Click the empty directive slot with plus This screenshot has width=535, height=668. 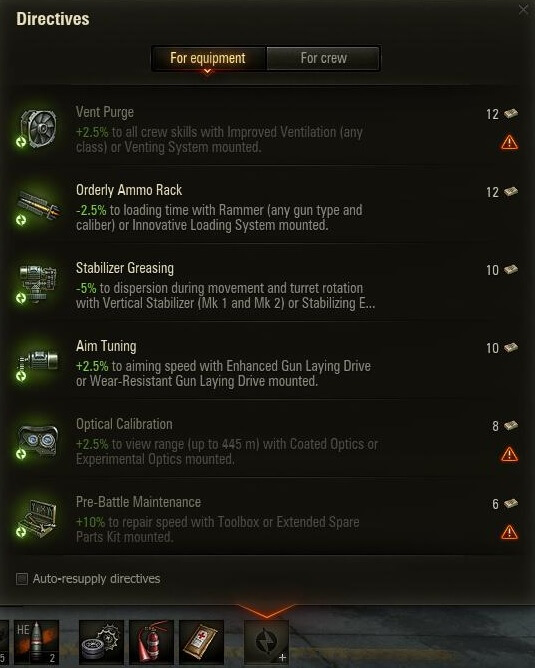(x=266, y=642)
